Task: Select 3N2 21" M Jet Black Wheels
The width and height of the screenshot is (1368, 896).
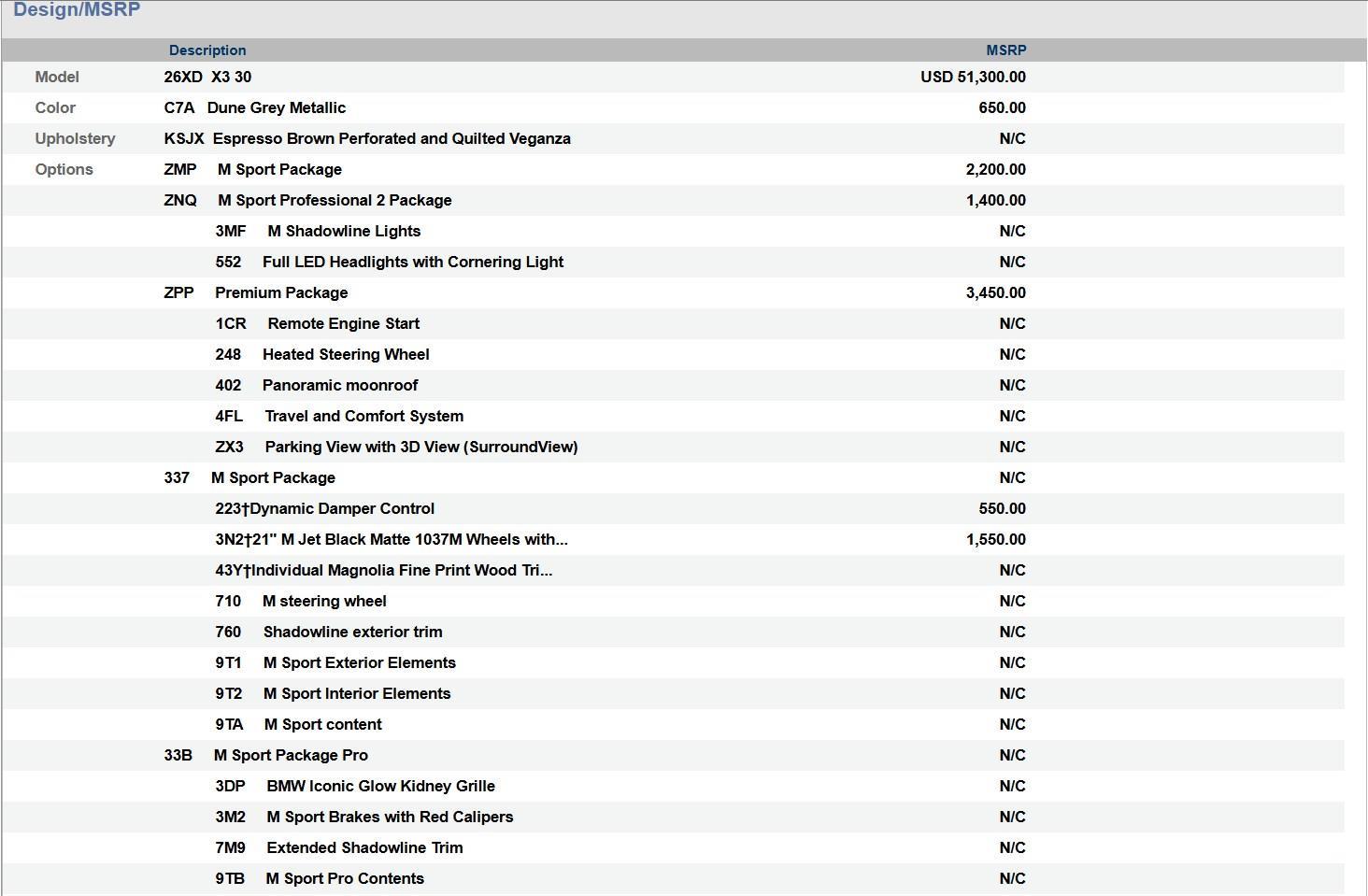Action: point(392,539)
